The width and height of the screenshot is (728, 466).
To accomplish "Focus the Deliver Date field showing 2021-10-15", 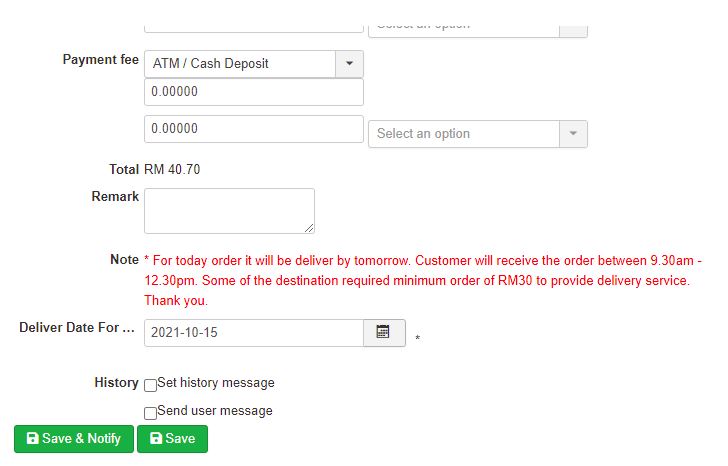I will click(253, 333).
